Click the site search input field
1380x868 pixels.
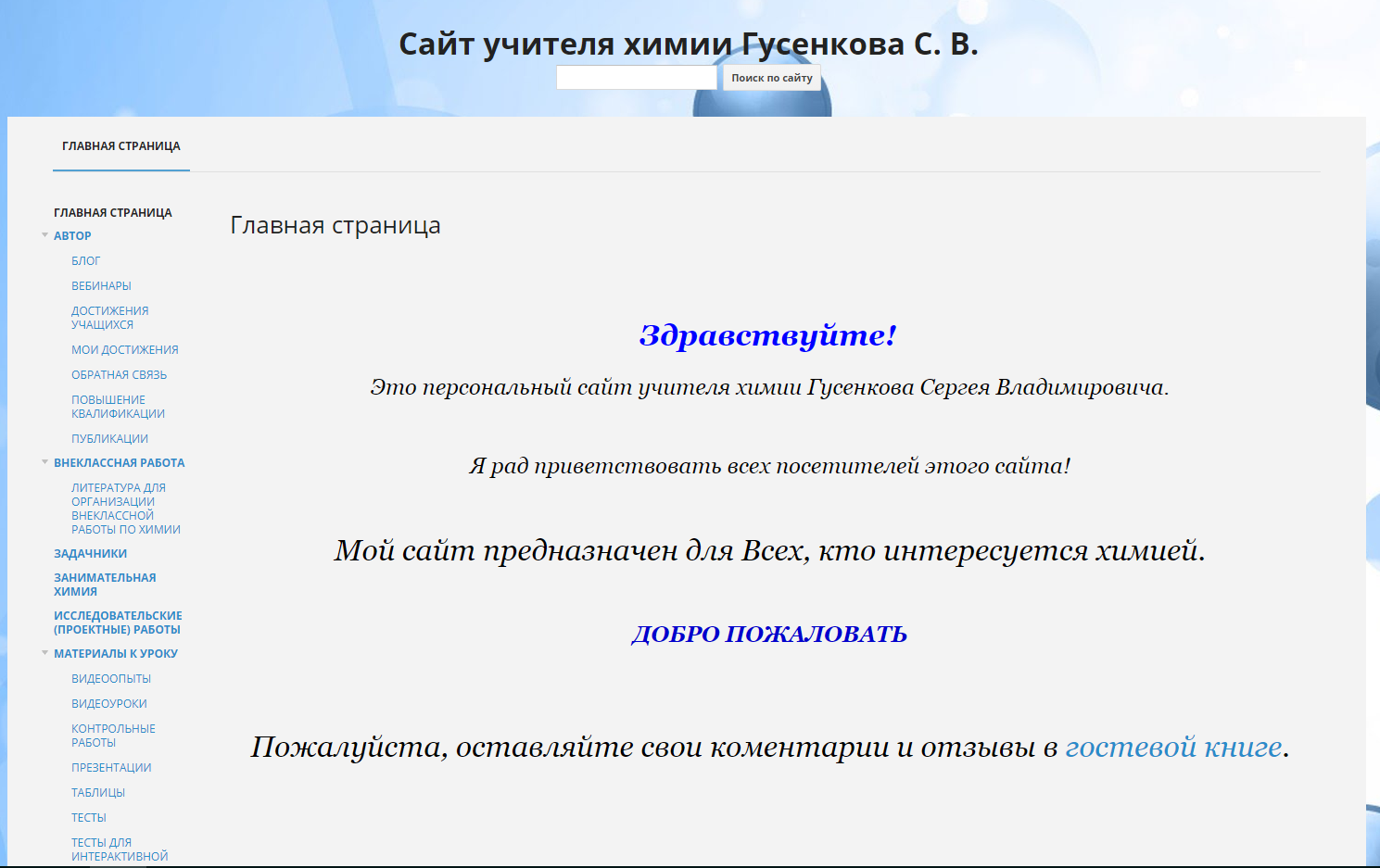637,78
